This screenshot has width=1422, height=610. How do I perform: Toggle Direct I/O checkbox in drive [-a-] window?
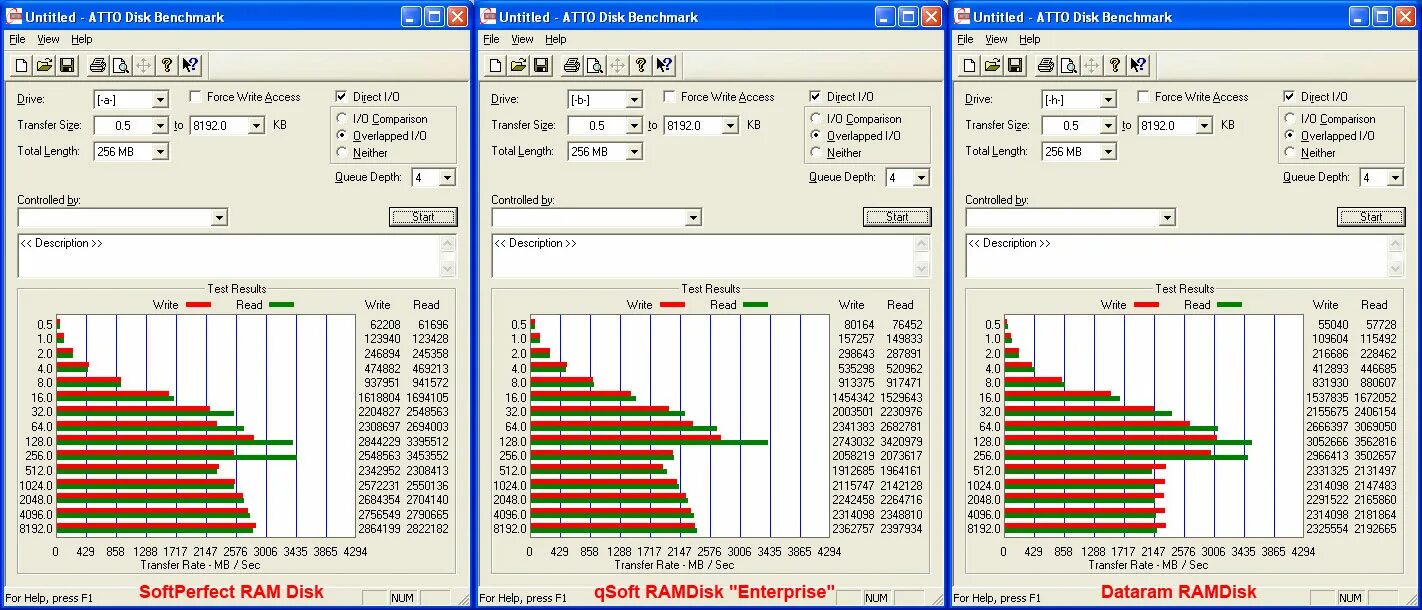pos(342,97)
